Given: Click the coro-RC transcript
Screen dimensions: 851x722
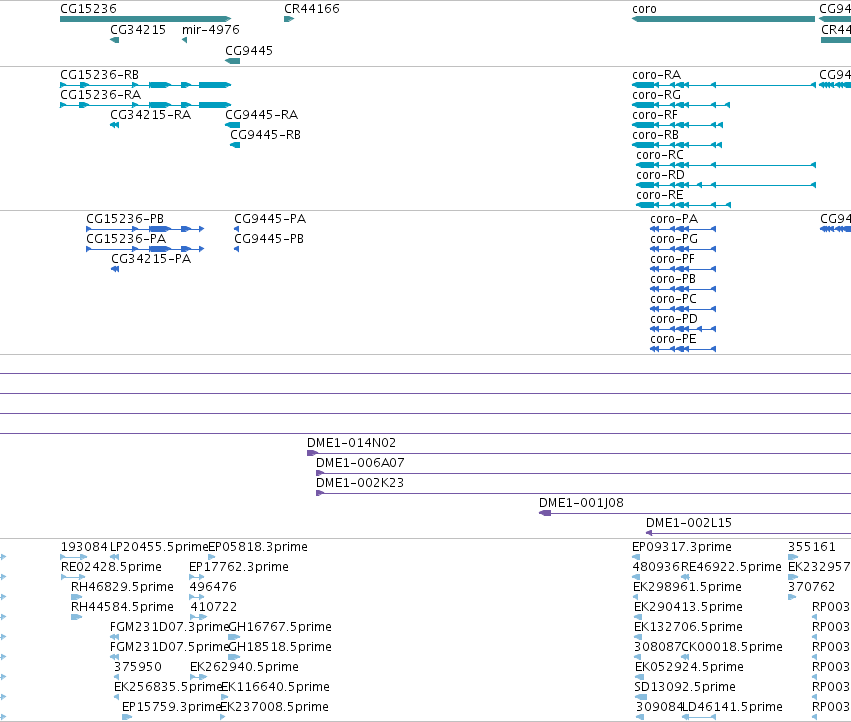Looking at the screenshot, I should pos(726,165).
